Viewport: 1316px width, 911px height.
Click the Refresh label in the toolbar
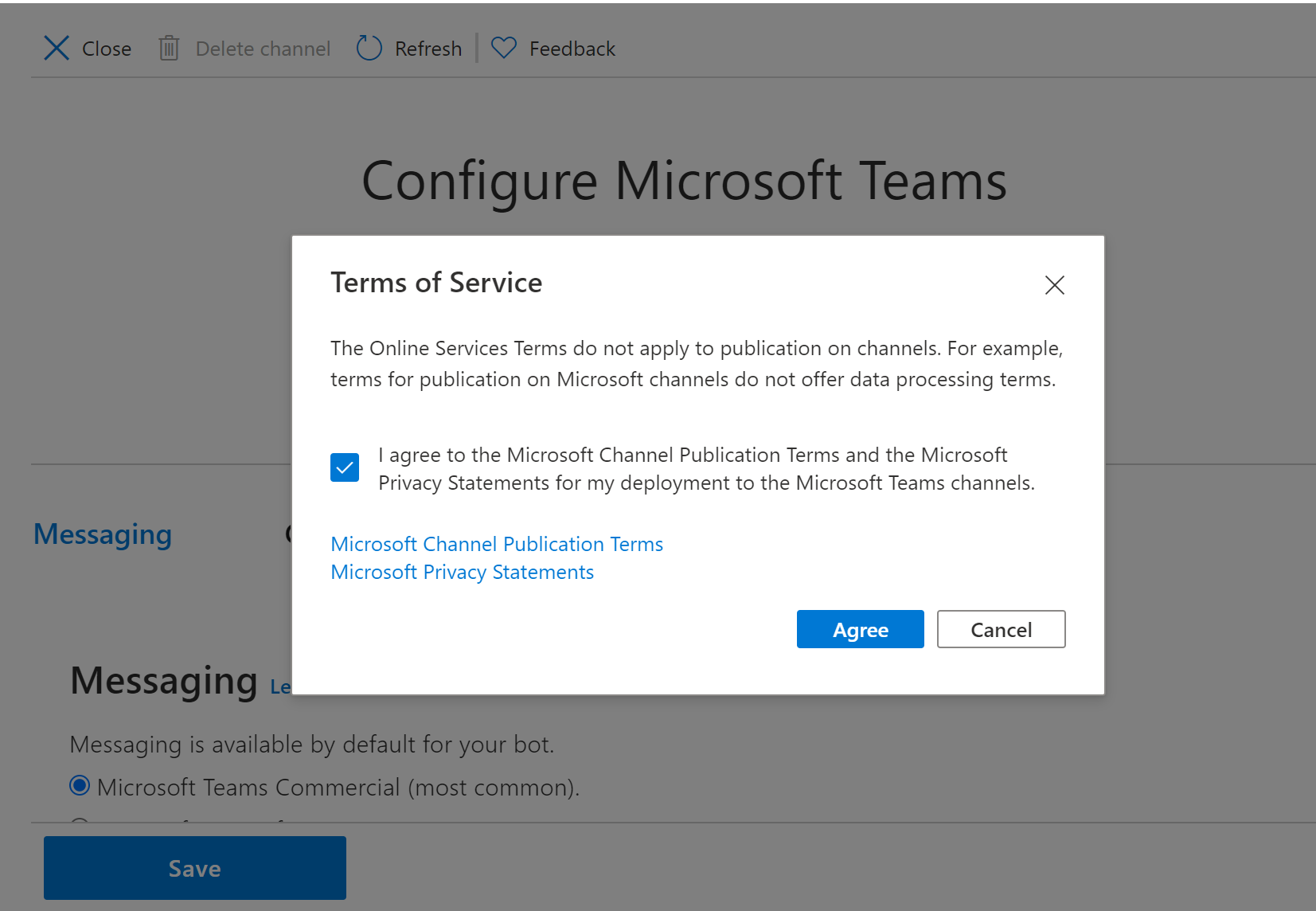coord(428,49)
